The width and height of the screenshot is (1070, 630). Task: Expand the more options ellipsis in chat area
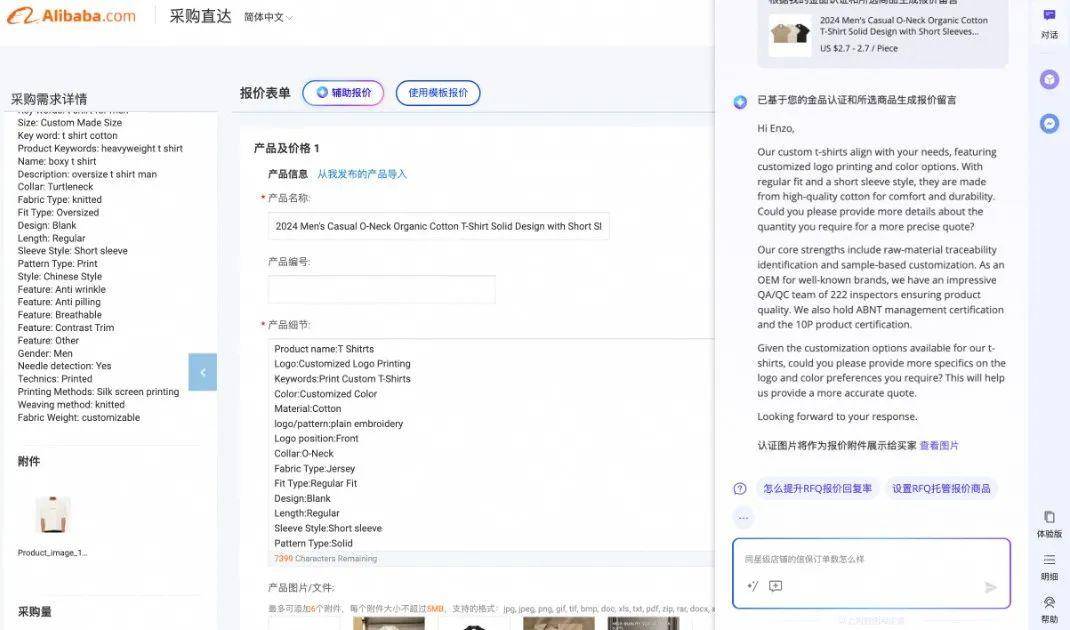pyautogui.click(x=743, y=516)
